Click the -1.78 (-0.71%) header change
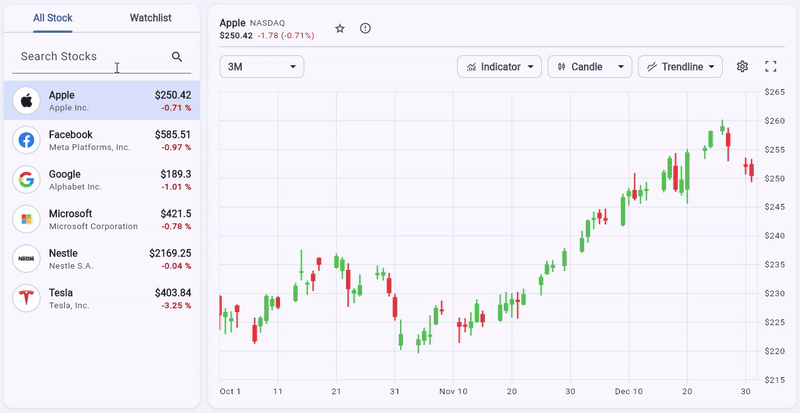Screen dimensions: 800x413 coord(286,36)
